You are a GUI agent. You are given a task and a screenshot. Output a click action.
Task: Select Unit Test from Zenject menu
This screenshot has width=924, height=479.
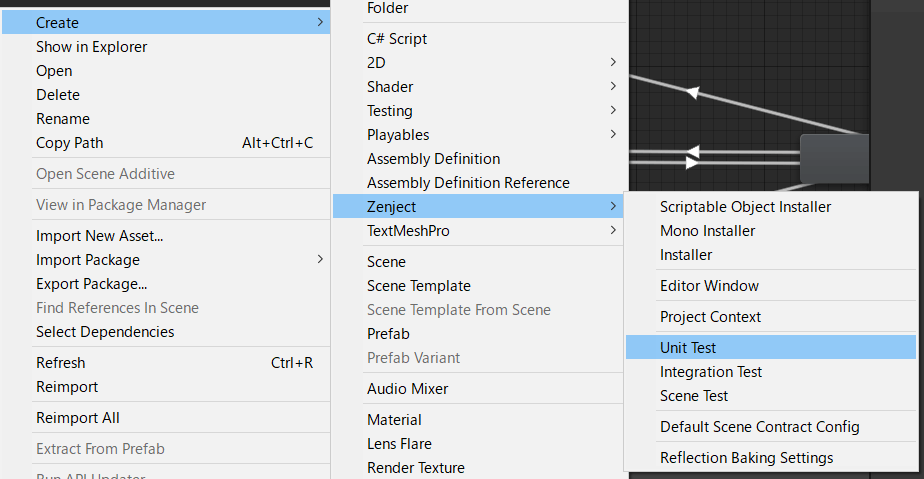(x=688, y=348)
